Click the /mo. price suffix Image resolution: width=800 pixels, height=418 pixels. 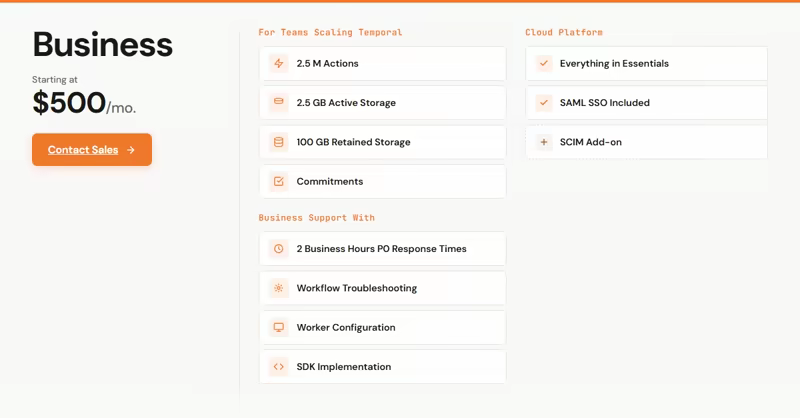tap(121, 108)
